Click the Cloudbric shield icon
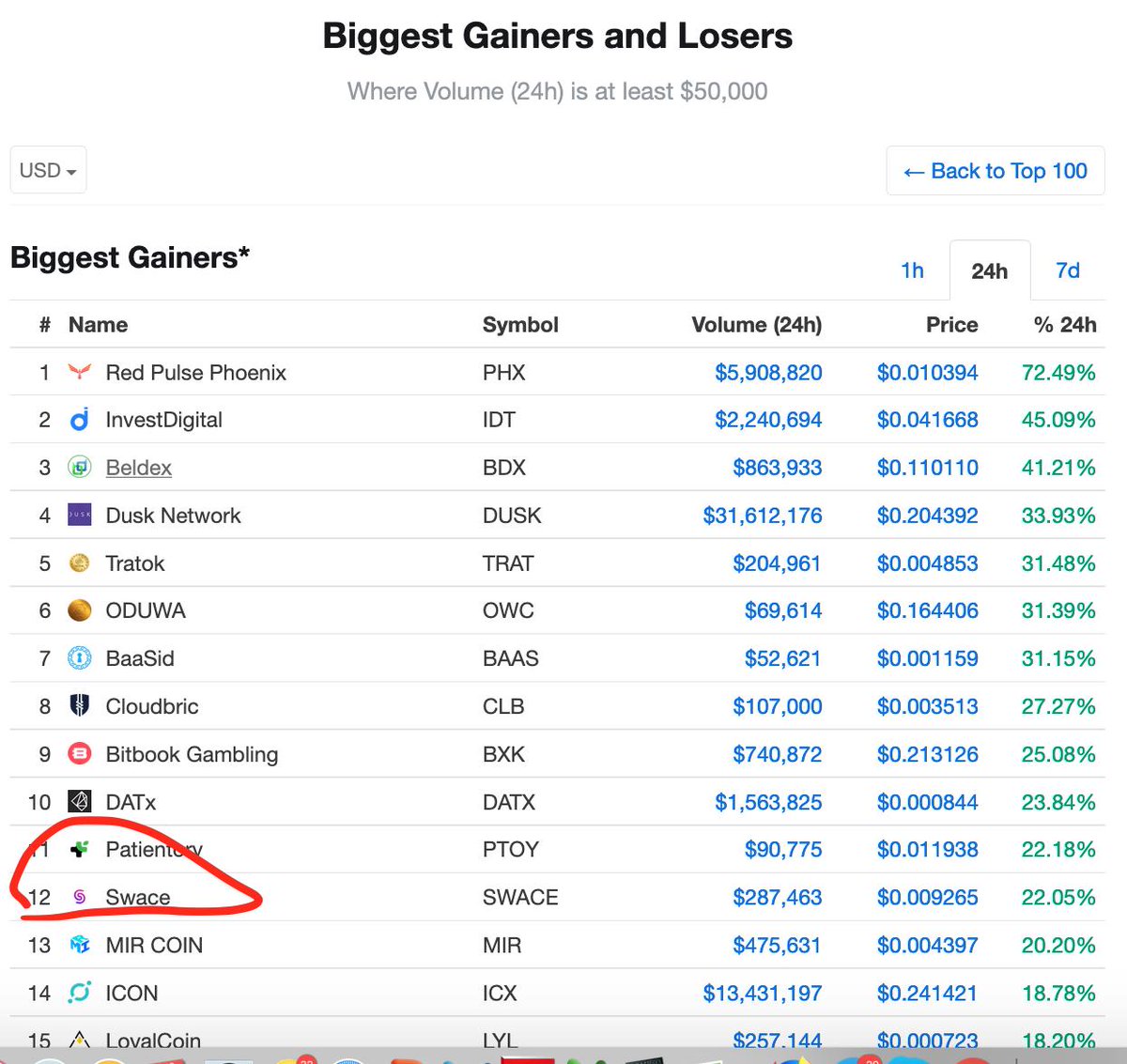The width and height of the screenshot is (1127, 1064). (80, 705)
